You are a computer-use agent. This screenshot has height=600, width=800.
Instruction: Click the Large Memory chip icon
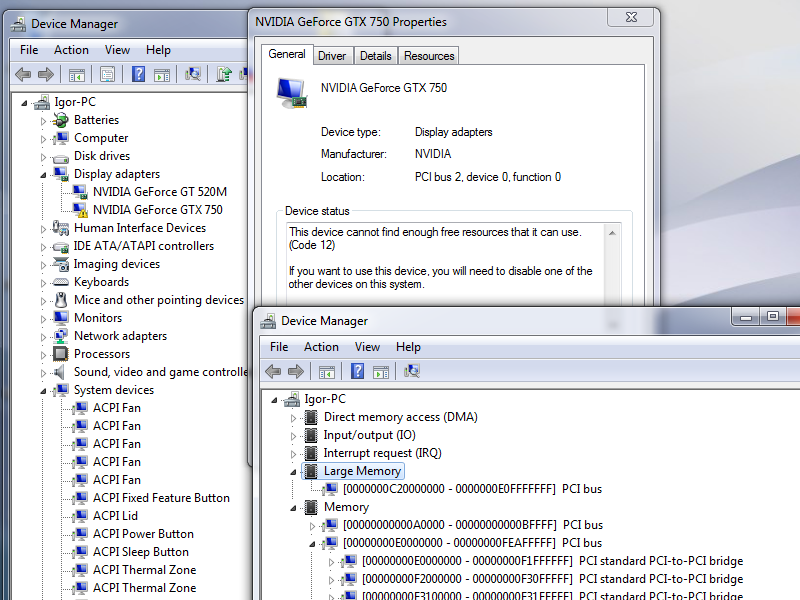[311, 471]
